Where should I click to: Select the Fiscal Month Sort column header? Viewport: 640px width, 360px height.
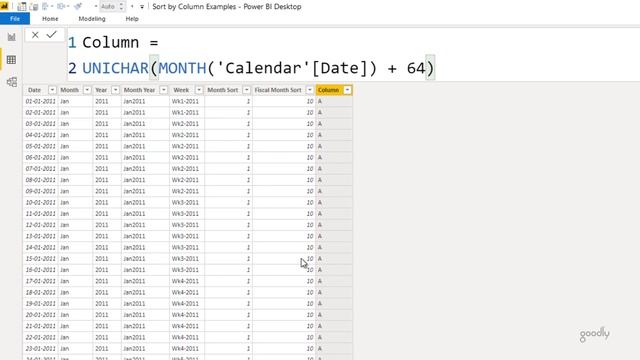278,90
